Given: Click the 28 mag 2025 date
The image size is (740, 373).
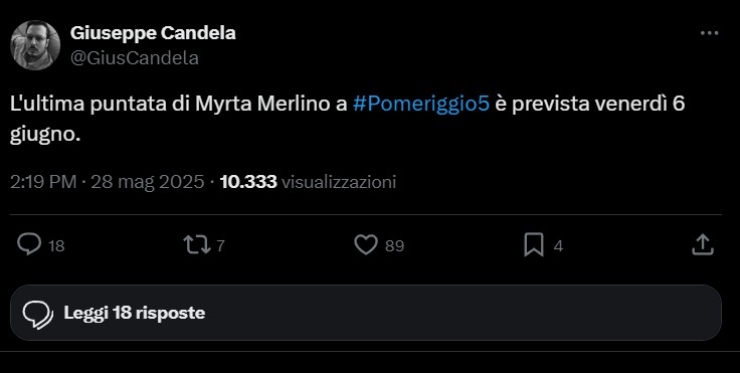Looking at the screenshot, I should tap(147, 182).
